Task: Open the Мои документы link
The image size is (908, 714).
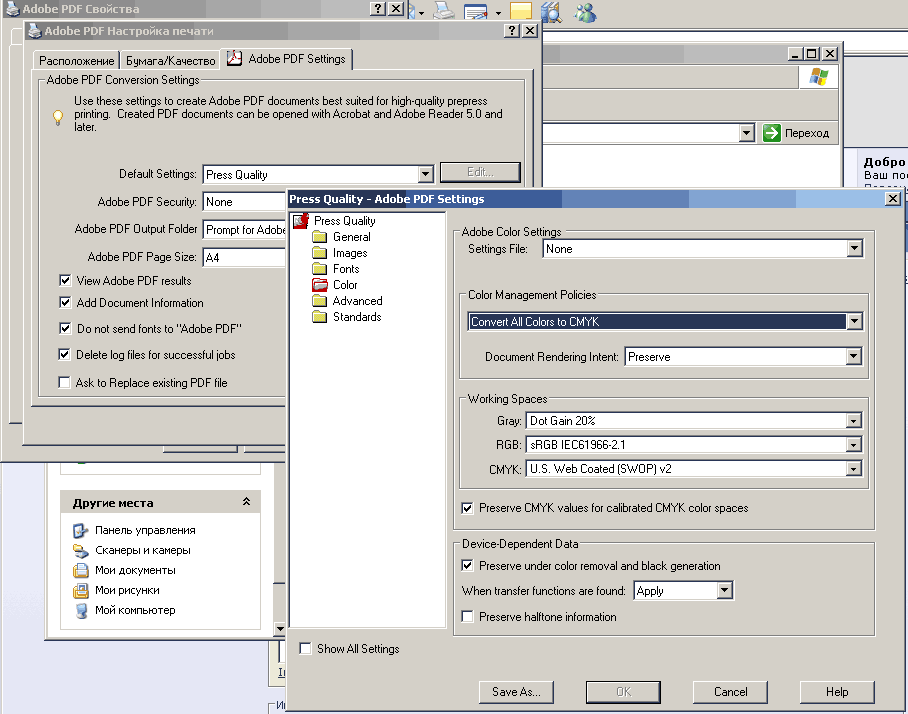Action: [x=135, y=570]
